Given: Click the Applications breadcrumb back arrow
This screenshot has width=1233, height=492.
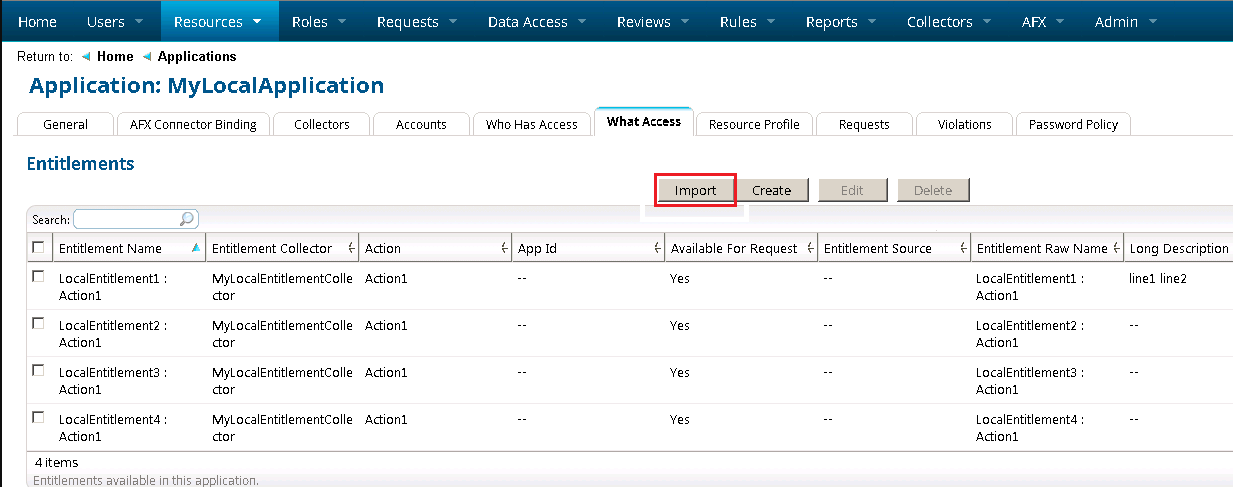Looking at the screenshot, I should coord(147,57).
